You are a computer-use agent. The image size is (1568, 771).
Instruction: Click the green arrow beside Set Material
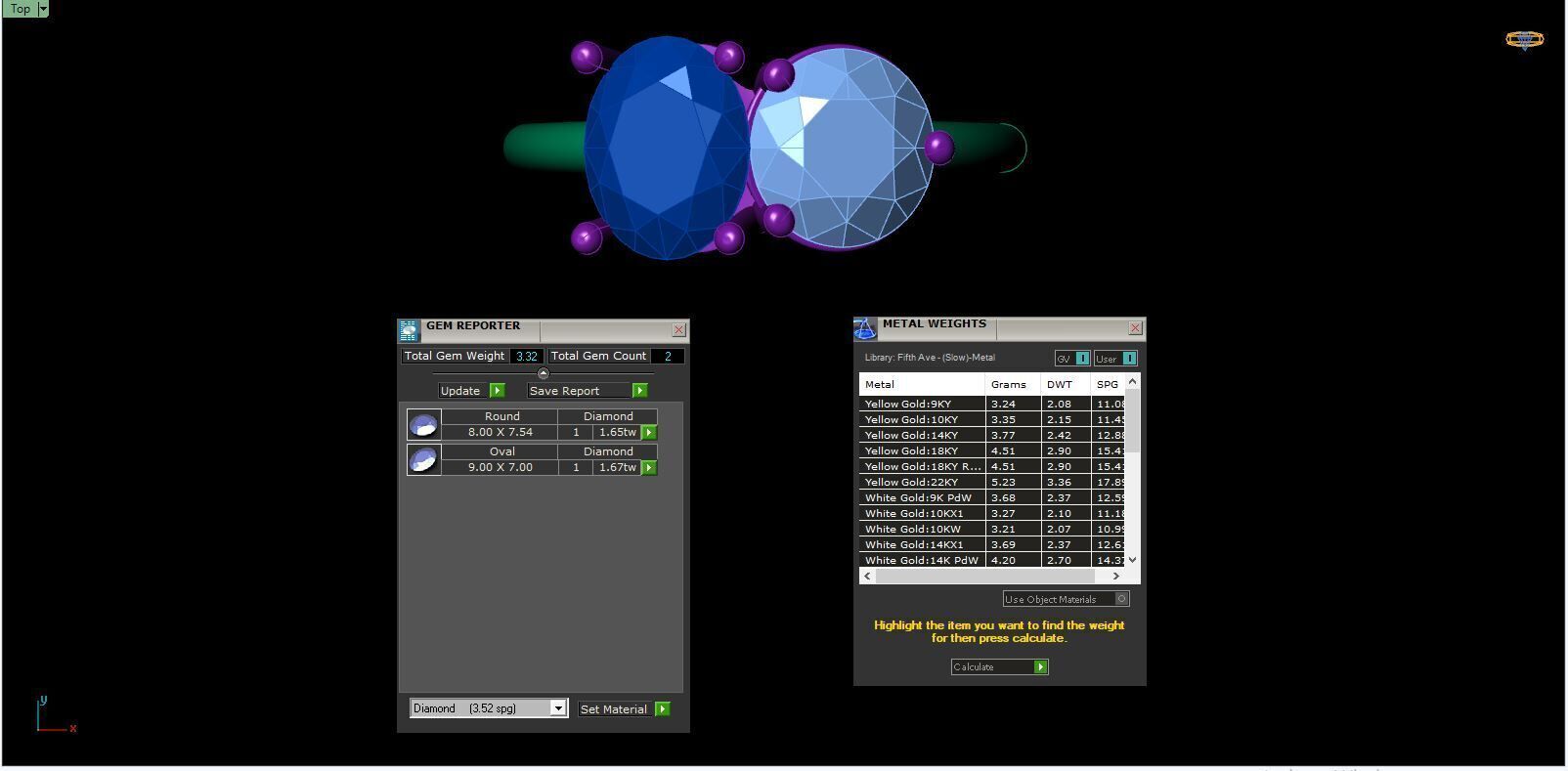point(662,709)
